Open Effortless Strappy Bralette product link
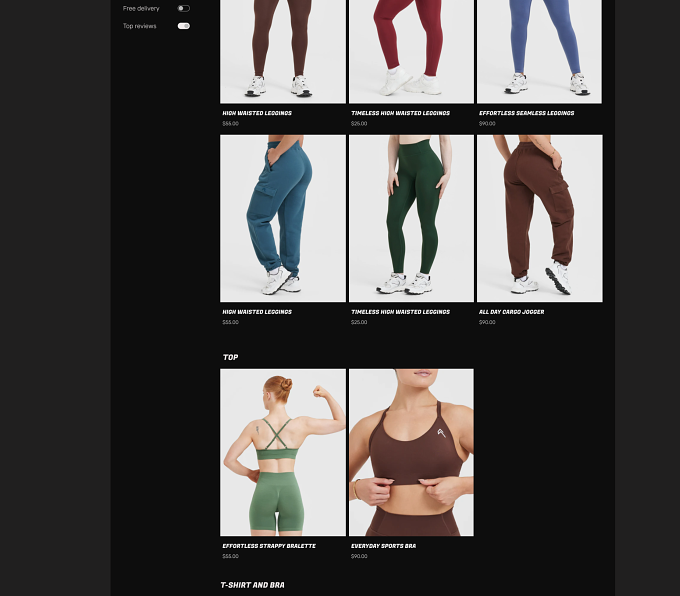Screen dimensions: 680x596 (x=269, y=546)
